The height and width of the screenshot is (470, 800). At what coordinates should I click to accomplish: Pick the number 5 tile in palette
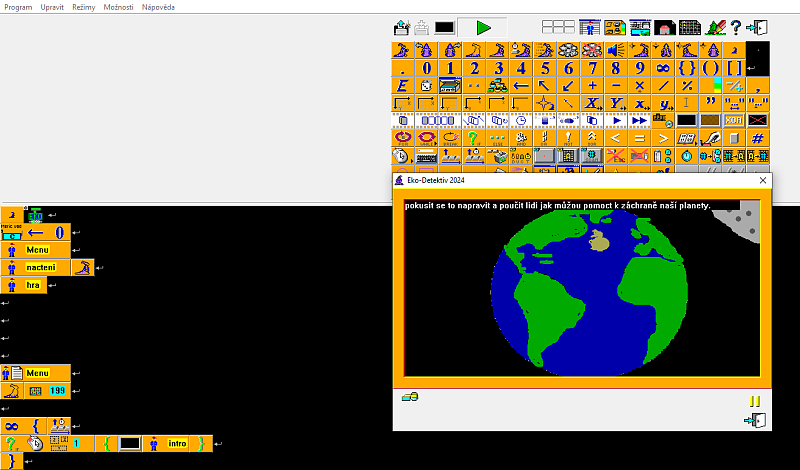coord(545,68)
